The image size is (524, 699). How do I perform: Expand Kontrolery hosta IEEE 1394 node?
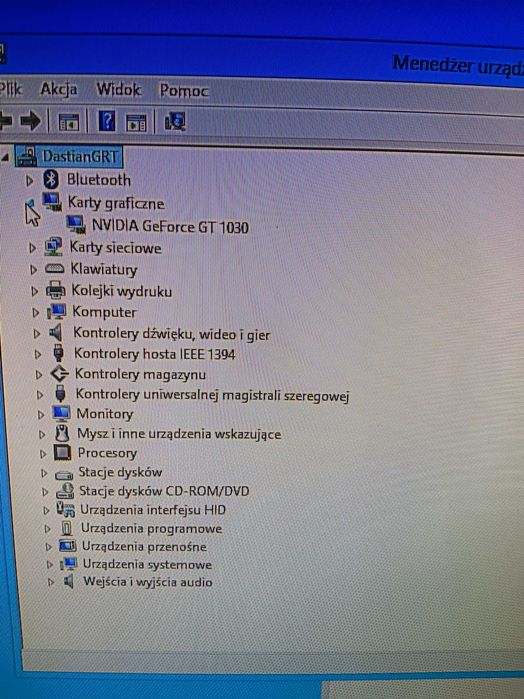[x=38, y=354]
